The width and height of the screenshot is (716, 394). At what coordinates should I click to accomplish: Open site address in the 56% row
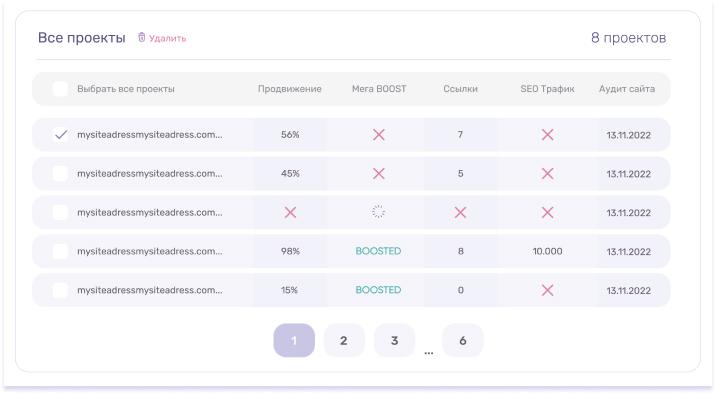(150, 135)
